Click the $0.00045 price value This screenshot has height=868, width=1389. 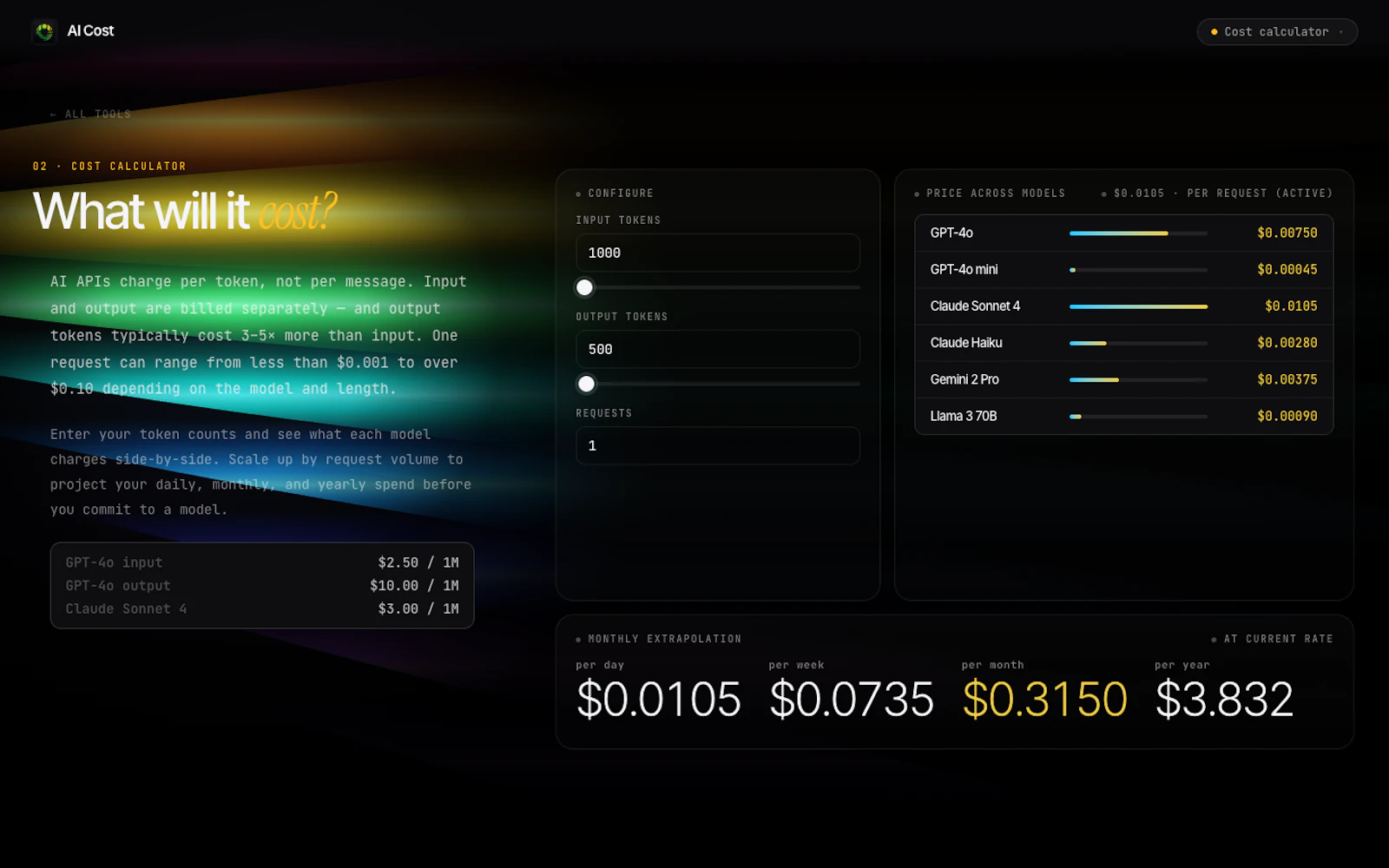(1287, 269)
